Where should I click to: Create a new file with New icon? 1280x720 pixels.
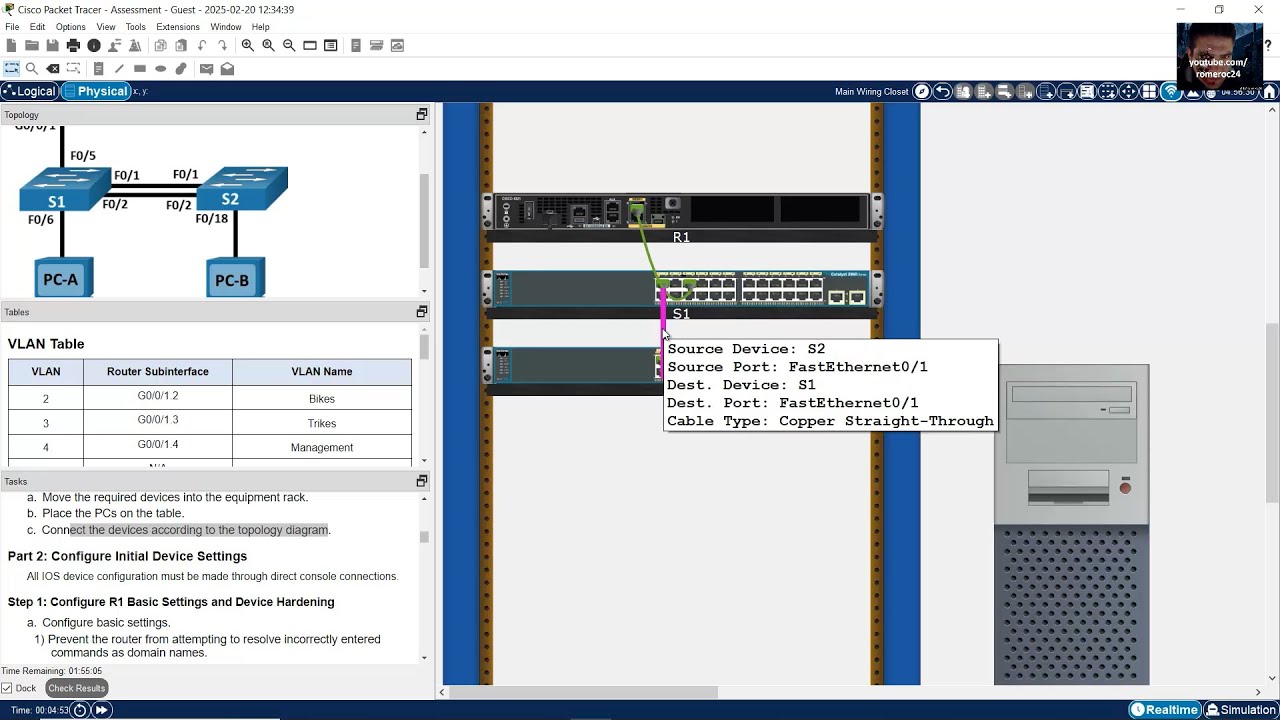click(11, 45)
